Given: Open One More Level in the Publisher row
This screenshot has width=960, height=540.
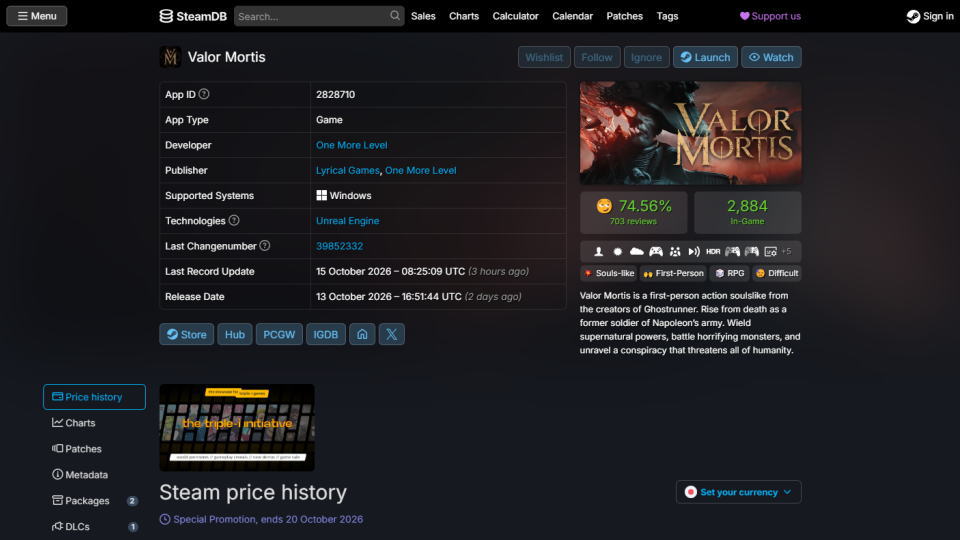Looking at the screenshot, I should click(421, 170).
